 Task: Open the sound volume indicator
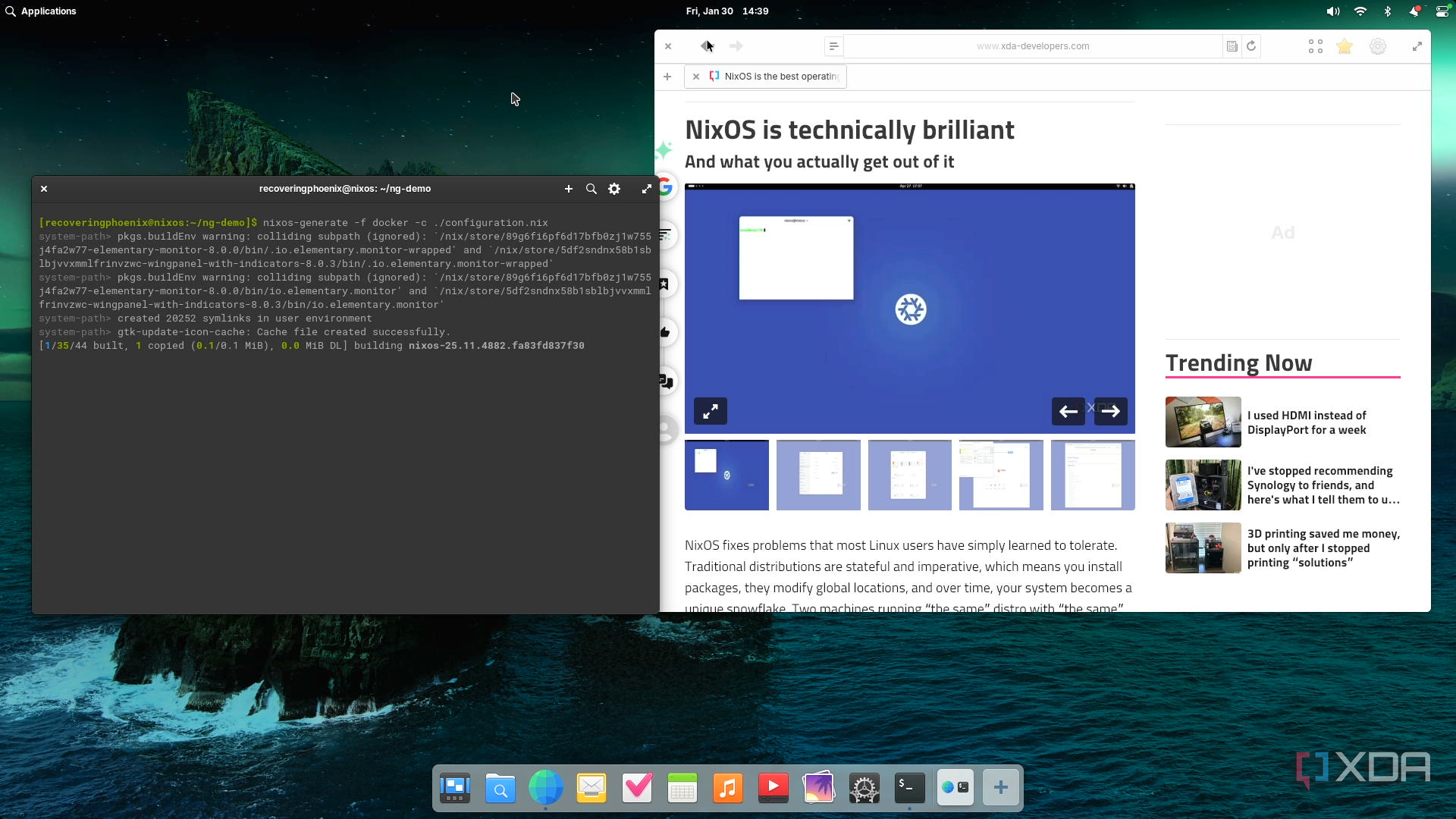(x=1333, y=11)
